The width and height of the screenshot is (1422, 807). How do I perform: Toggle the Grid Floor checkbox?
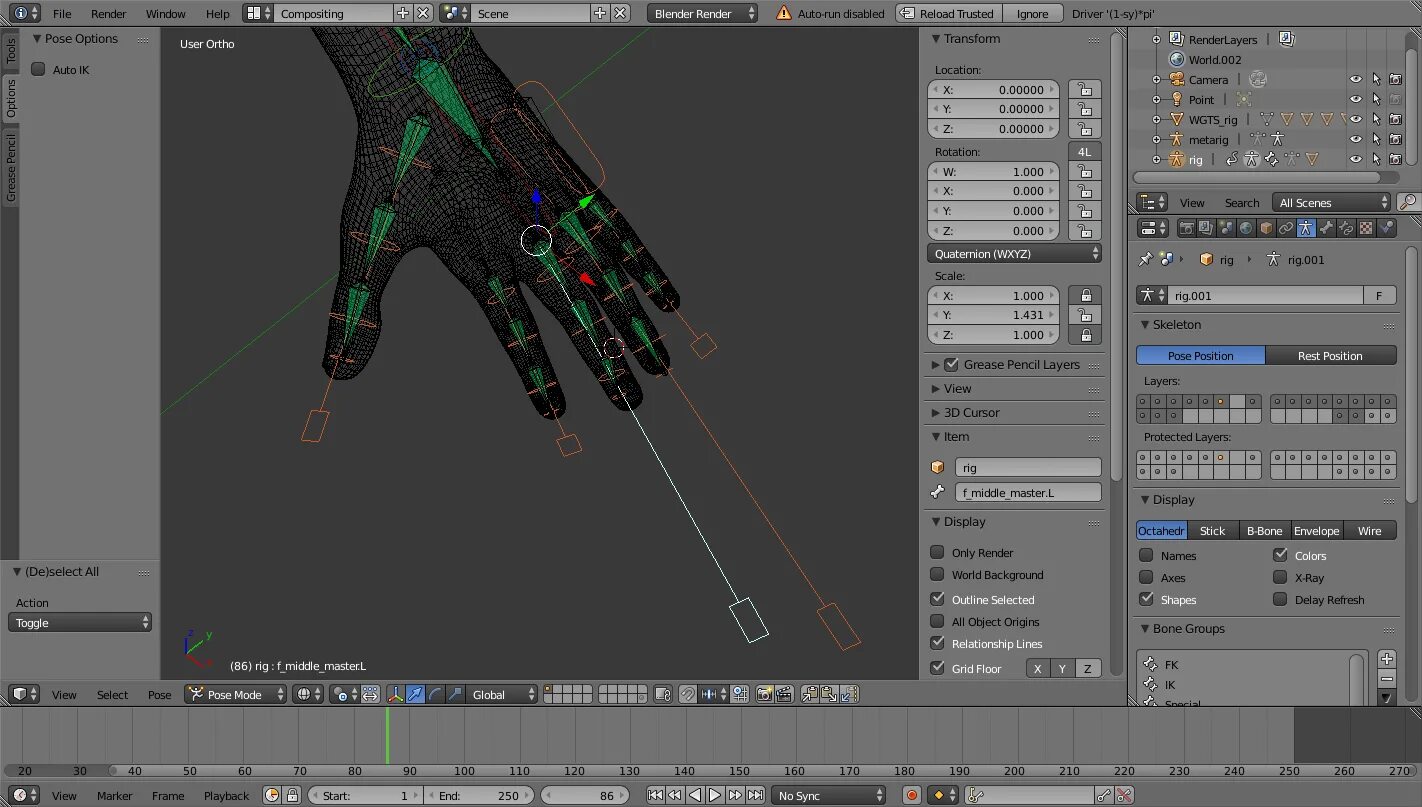point(937,668)
